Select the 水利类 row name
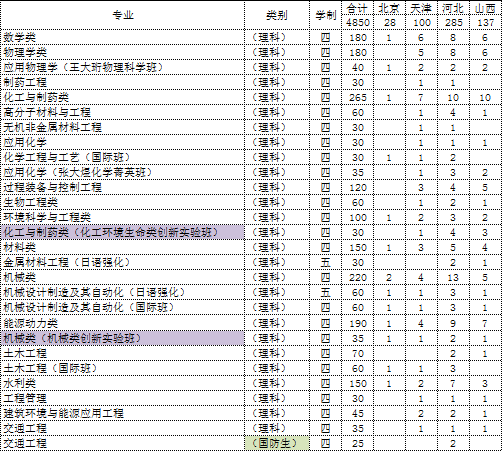The image size is (502, 451). click(123, 383)
